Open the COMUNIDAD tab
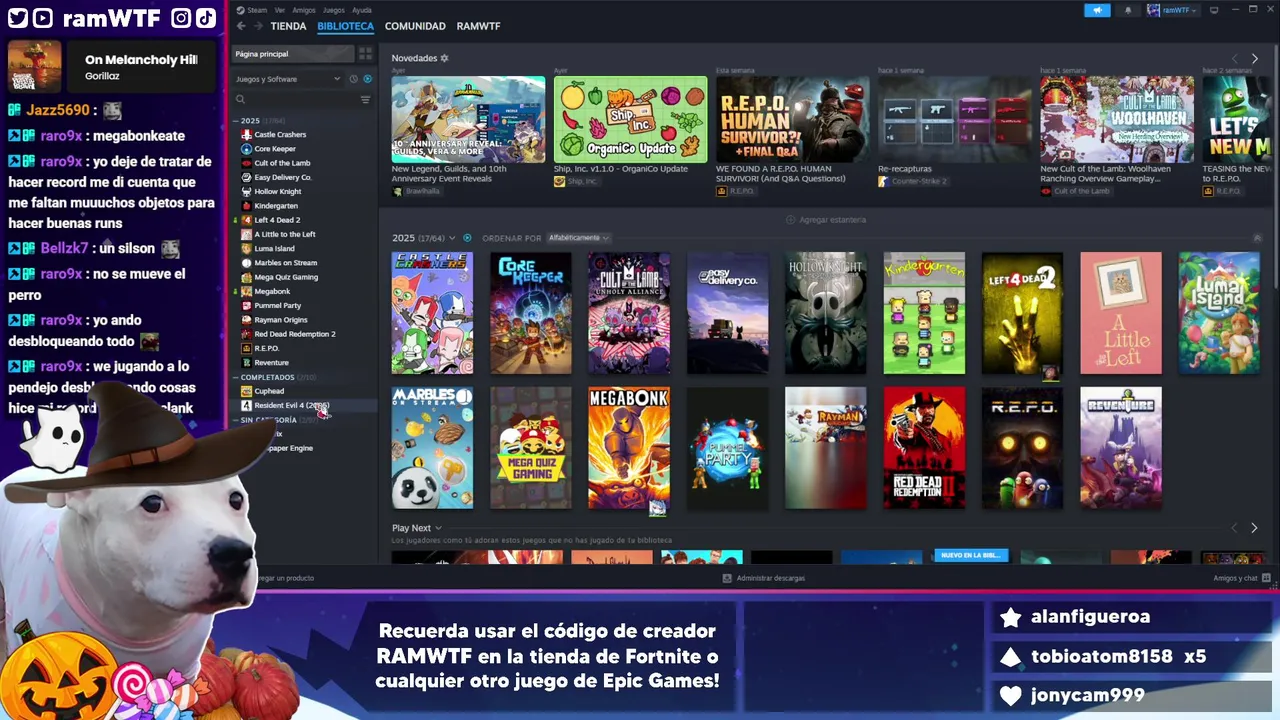This screenshot has width=1280, height=720. pos(415,26)
